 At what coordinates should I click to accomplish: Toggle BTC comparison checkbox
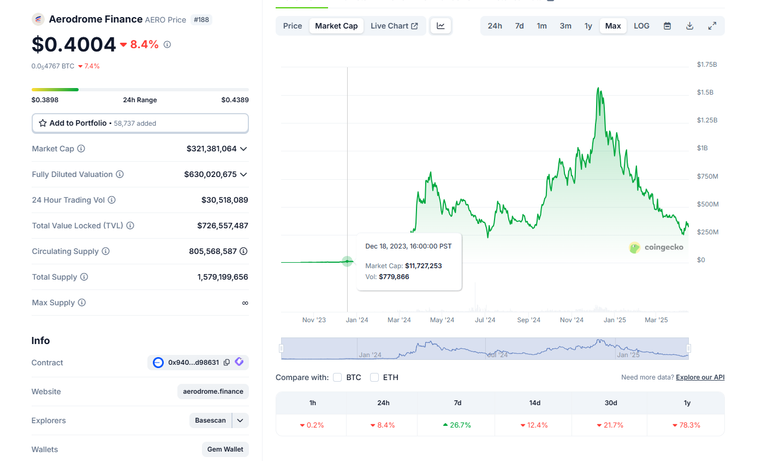(x=337, y=377)
